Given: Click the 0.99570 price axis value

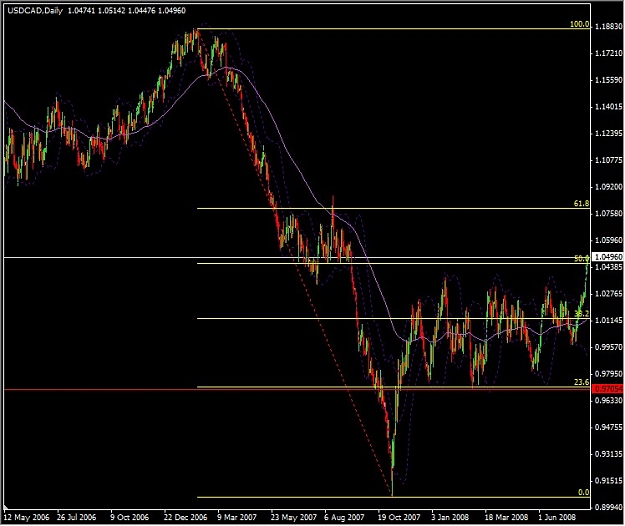Looking at the screenshot, I should coord(608,347).
